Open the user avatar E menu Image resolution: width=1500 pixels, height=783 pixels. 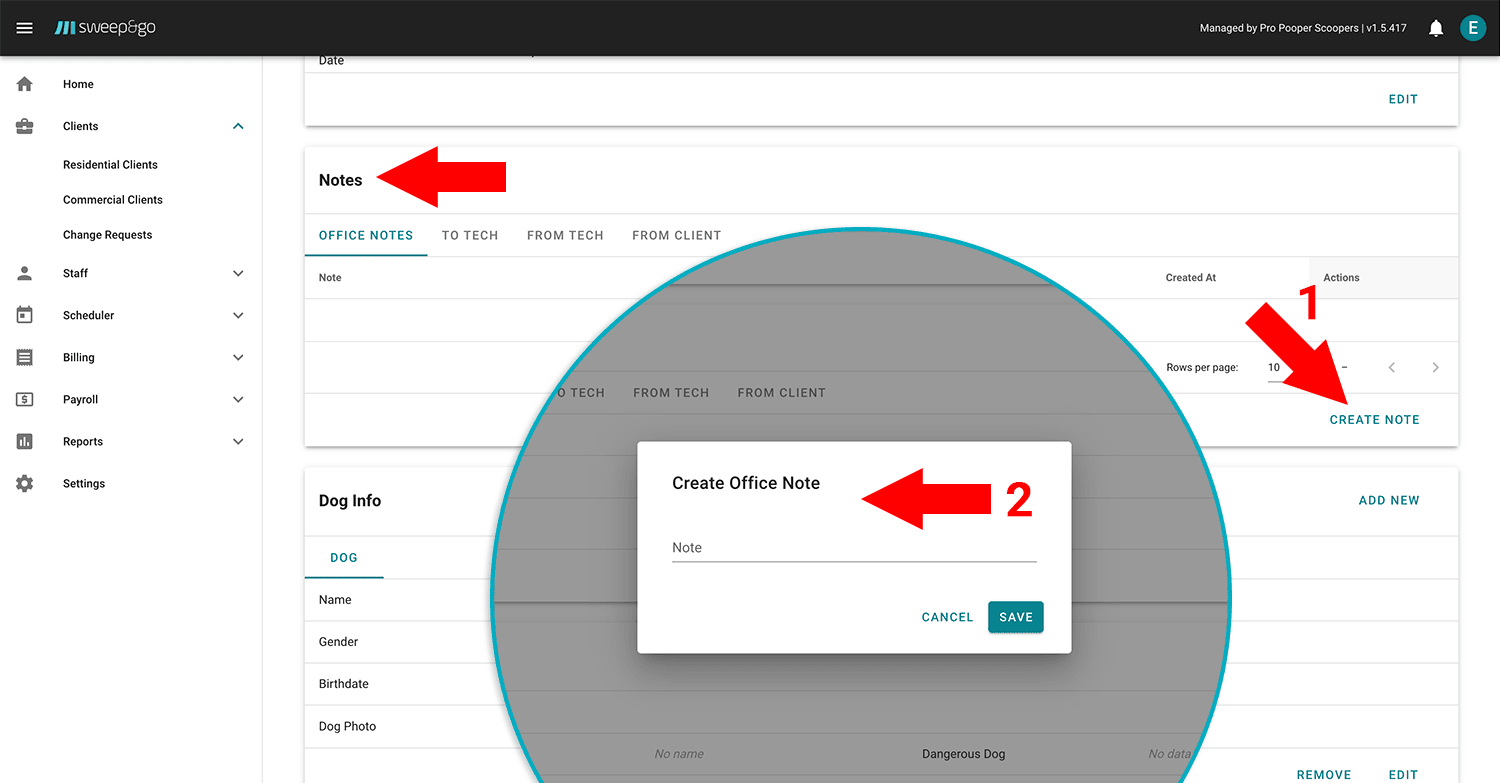pos(1472,28)
